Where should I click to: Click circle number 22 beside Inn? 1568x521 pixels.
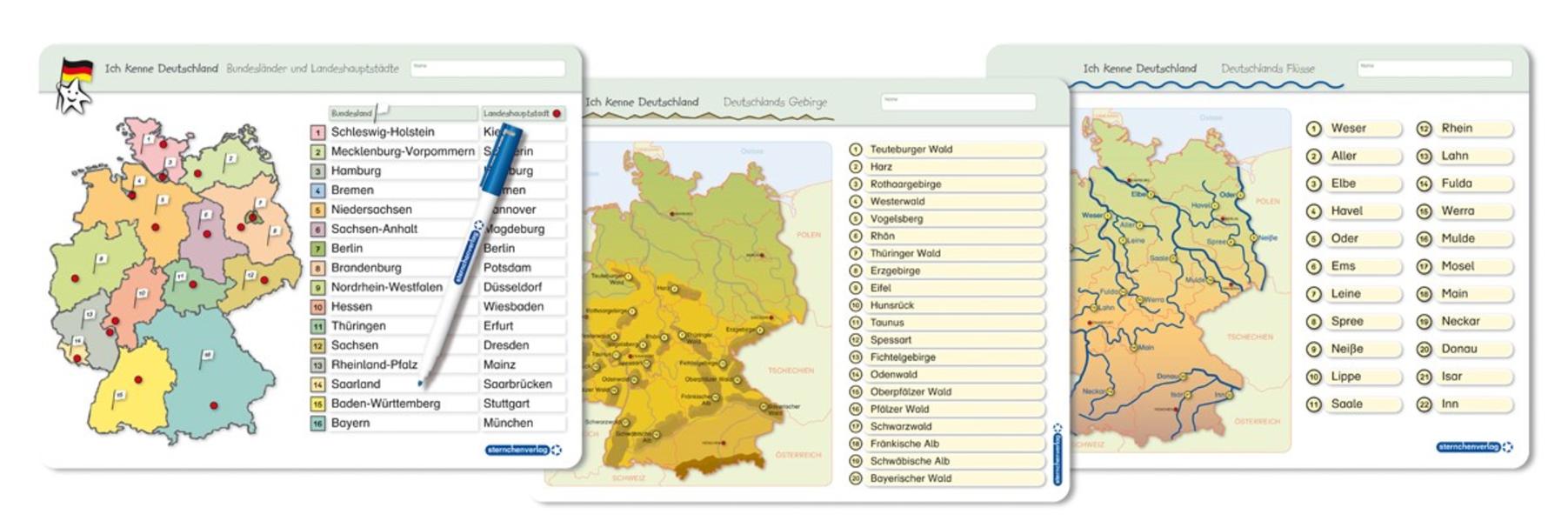point(1424,404)
